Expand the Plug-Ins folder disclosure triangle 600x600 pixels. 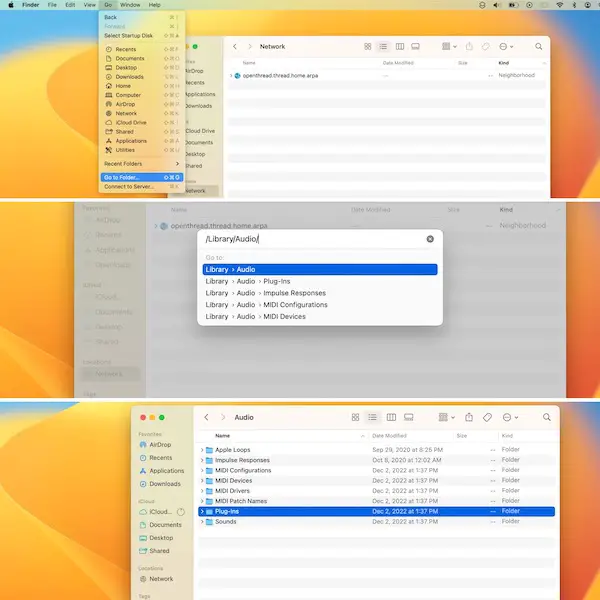(203, 511)
